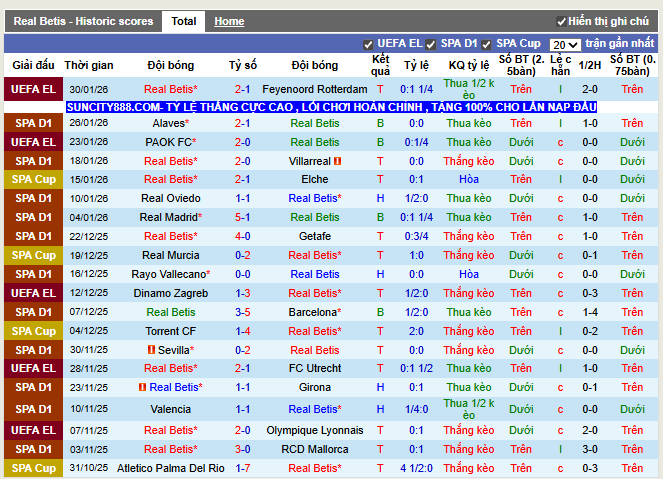Viewport: 663px width, 479px height.
Task: Click the 5-1 score of Real Madrid match
Action: (242, 217)
